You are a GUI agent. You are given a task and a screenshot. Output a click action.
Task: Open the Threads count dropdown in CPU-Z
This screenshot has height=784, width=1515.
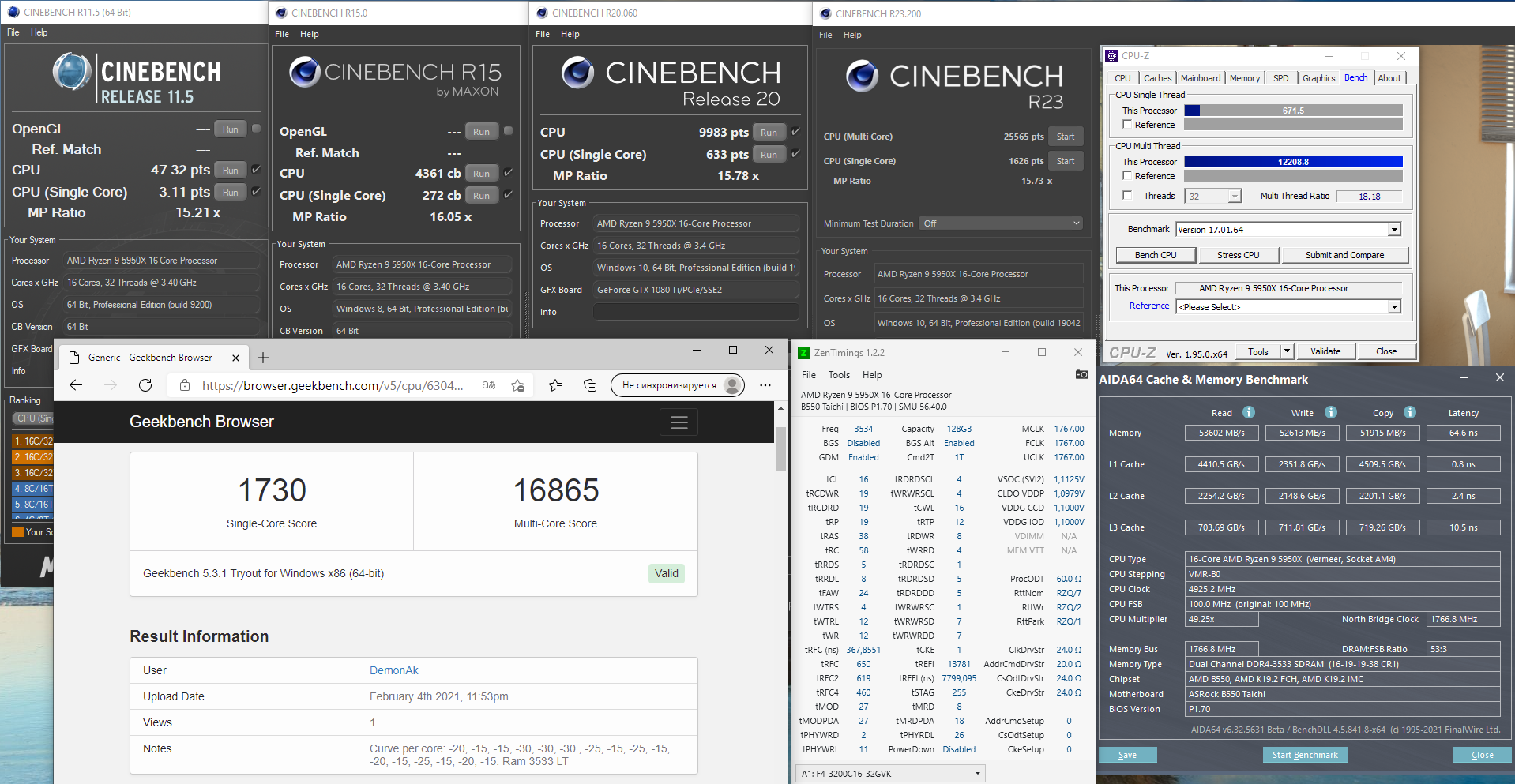(x=1235, y=197)
